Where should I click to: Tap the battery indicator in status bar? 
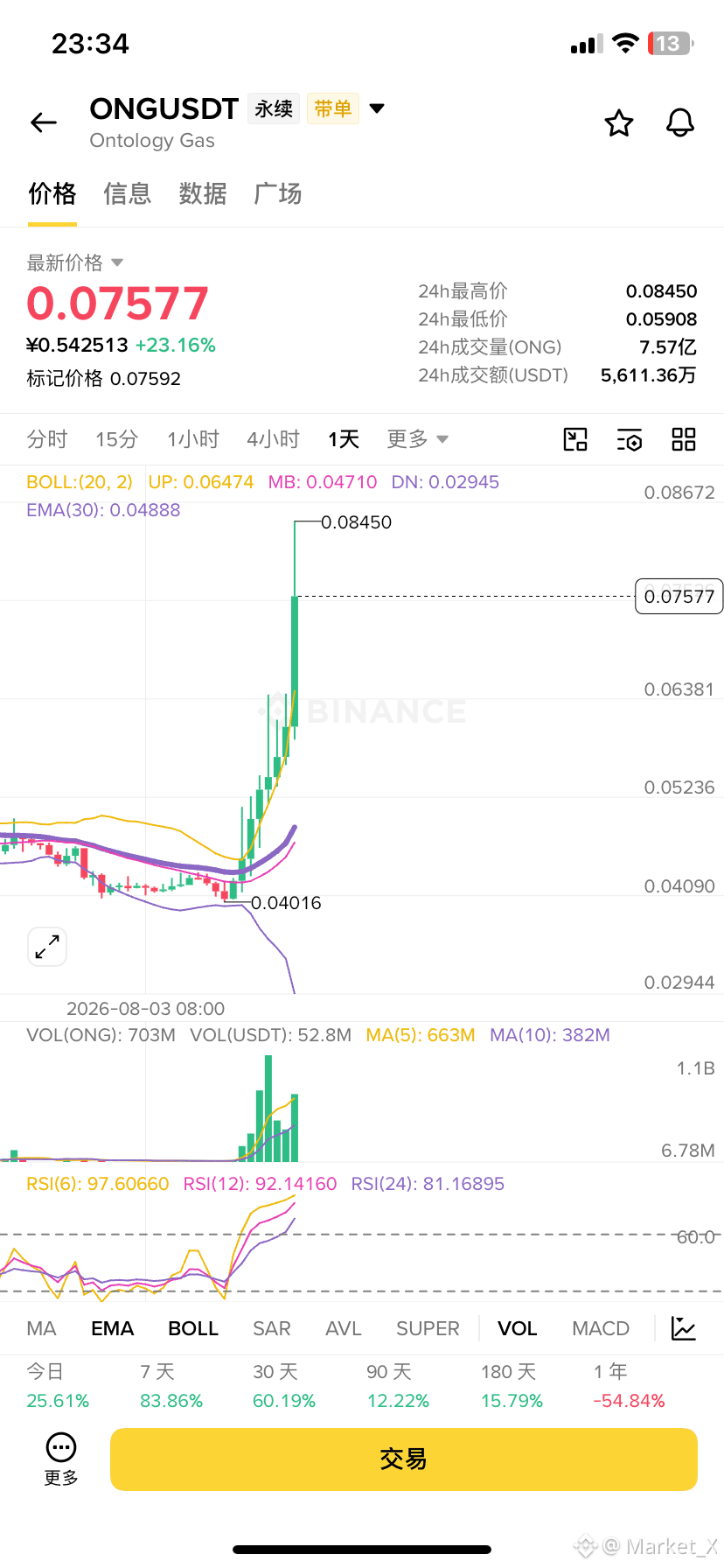(670, 44)
